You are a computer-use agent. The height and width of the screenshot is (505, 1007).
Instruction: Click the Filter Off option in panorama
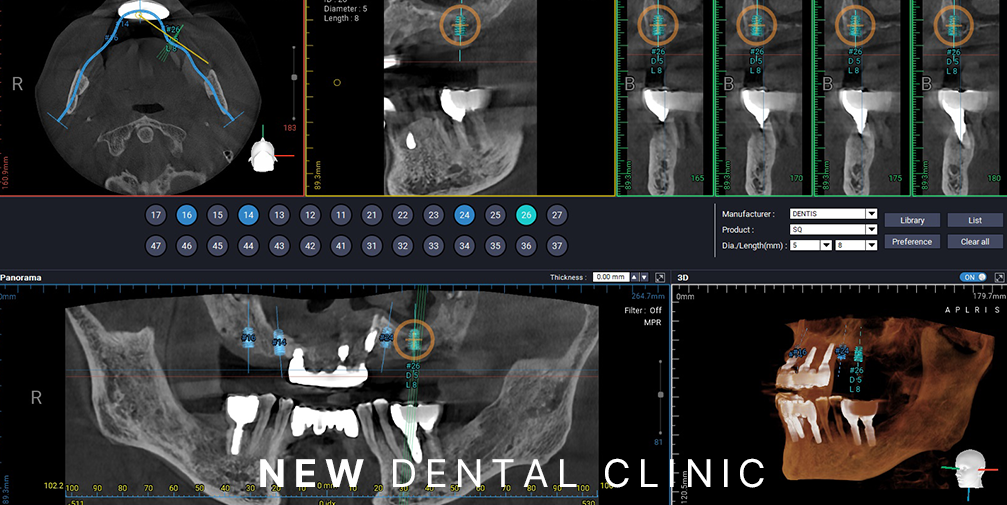pyautogui.click(x=642, y=310)
